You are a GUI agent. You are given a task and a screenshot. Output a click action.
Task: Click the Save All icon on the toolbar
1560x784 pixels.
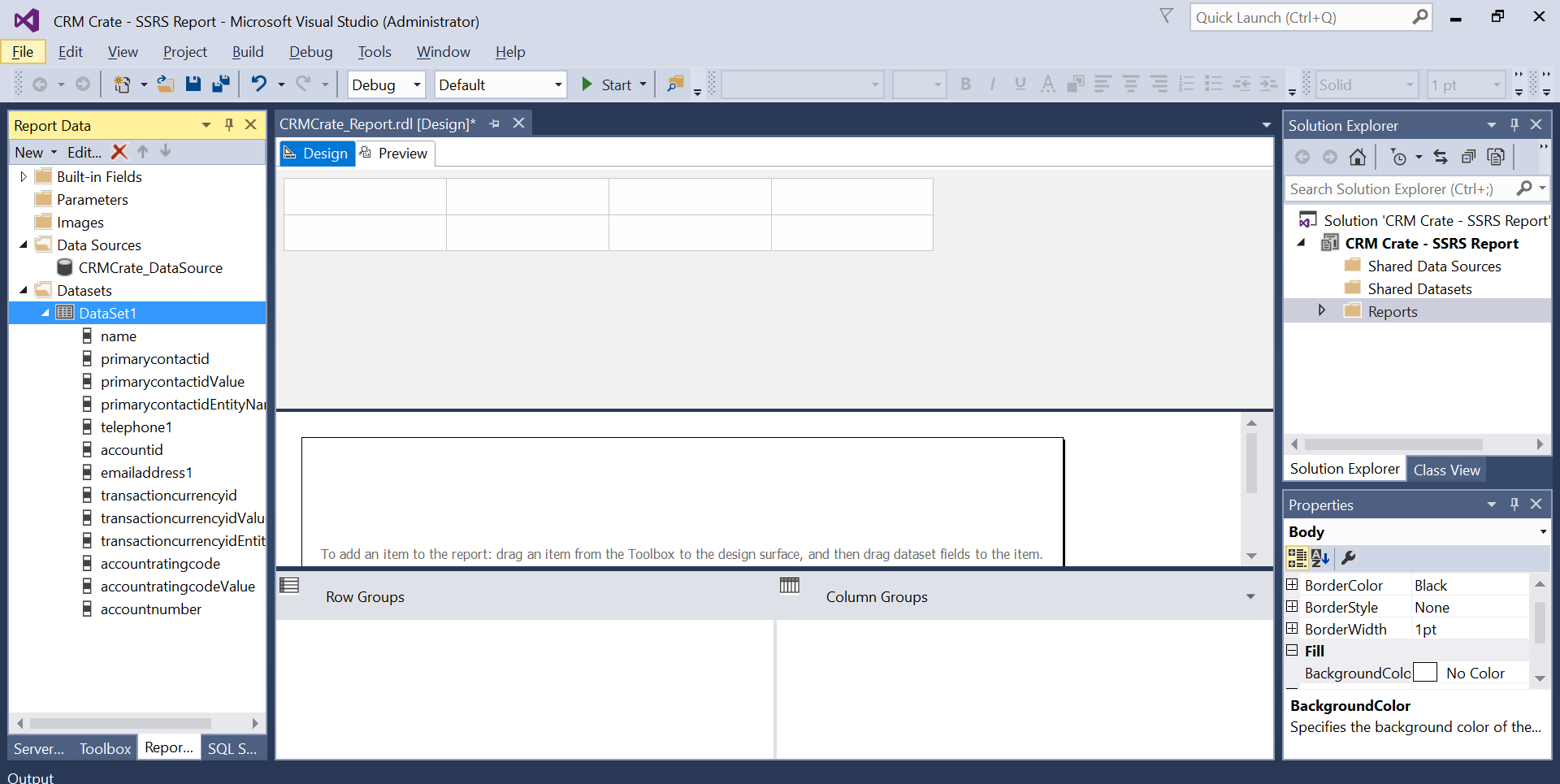(x=220, y=84)
